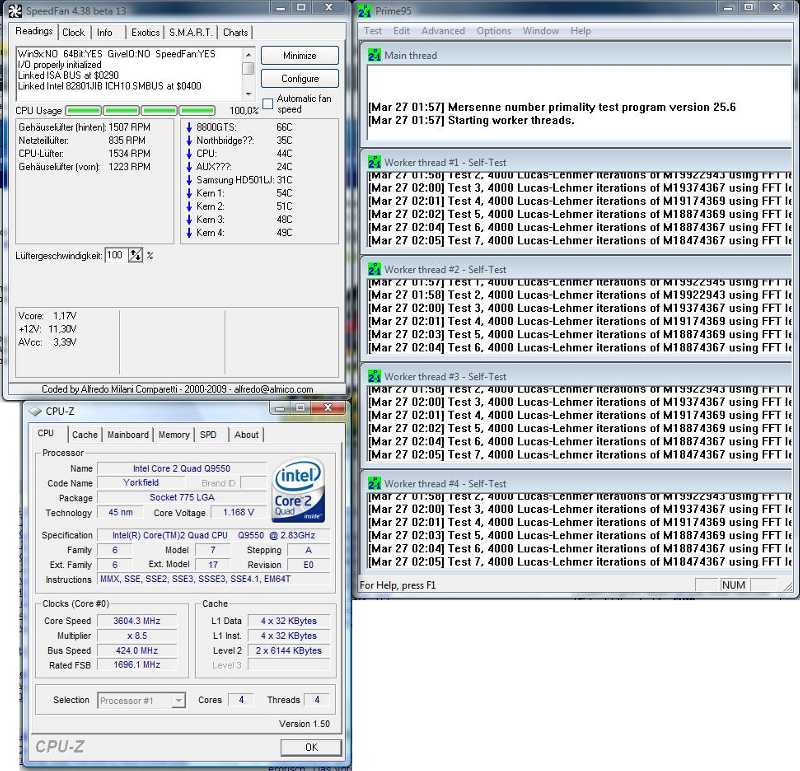
Task: Enable Automatic fan speed checkbox
Action: coord(267,104)
